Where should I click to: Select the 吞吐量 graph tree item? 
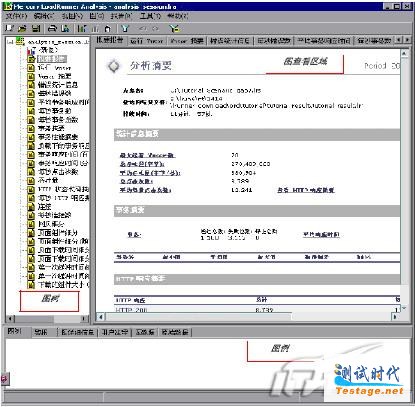click(48, 180)
